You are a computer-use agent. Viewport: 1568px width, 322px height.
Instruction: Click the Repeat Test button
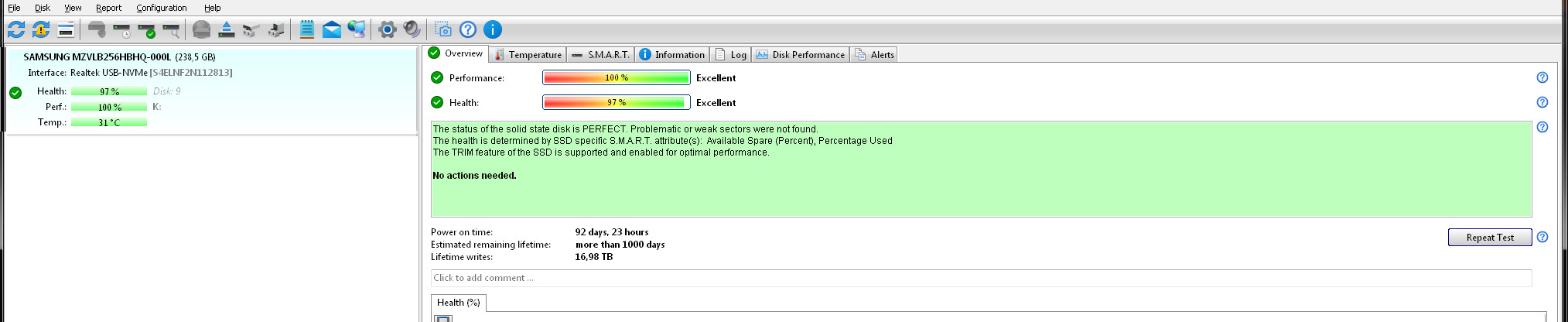(1489, 238)
